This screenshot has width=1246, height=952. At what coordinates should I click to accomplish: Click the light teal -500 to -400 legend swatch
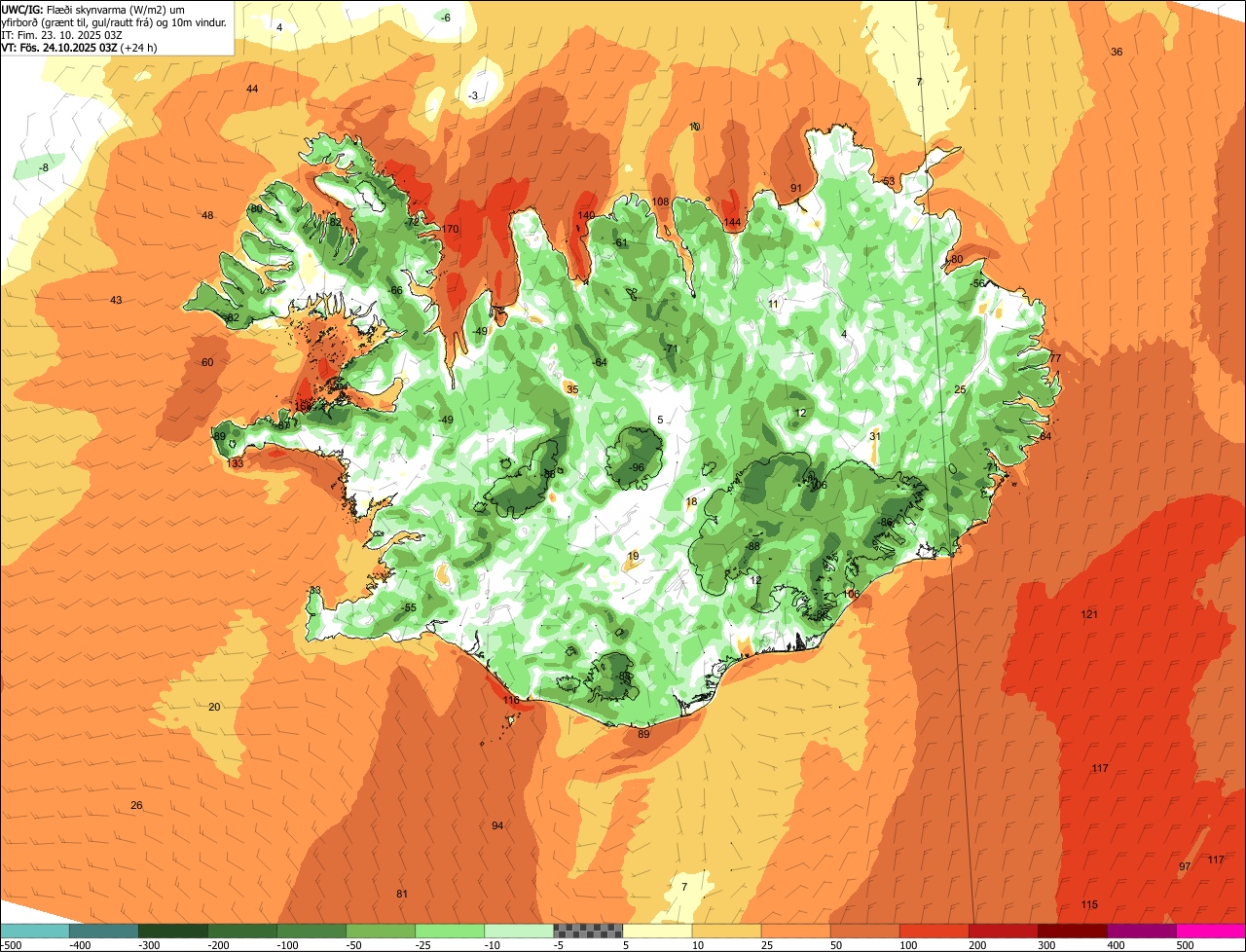tap(35, 931)
